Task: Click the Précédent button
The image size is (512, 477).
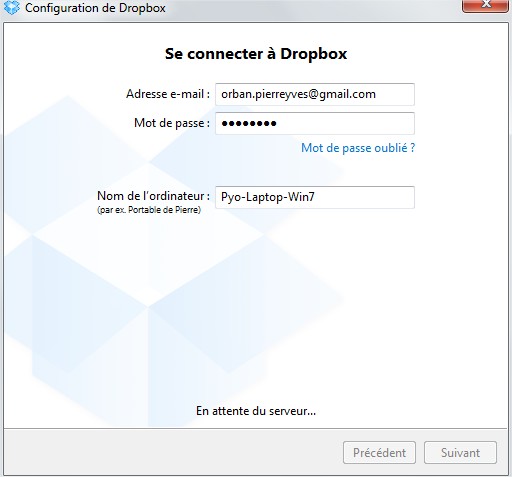Action: pyautogui.click(x=379, y=453)
